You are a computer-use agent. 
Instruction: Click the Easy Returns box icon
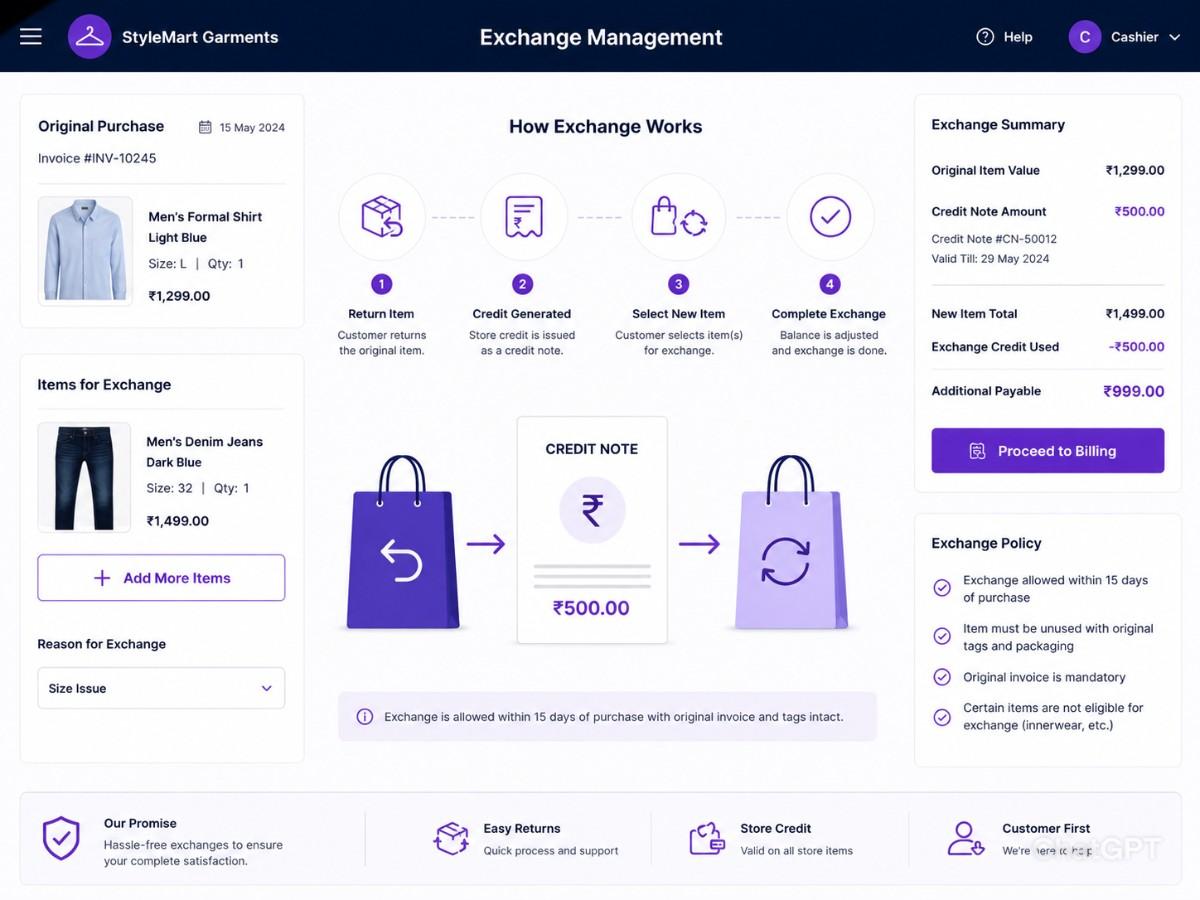(x=451, y=838)
